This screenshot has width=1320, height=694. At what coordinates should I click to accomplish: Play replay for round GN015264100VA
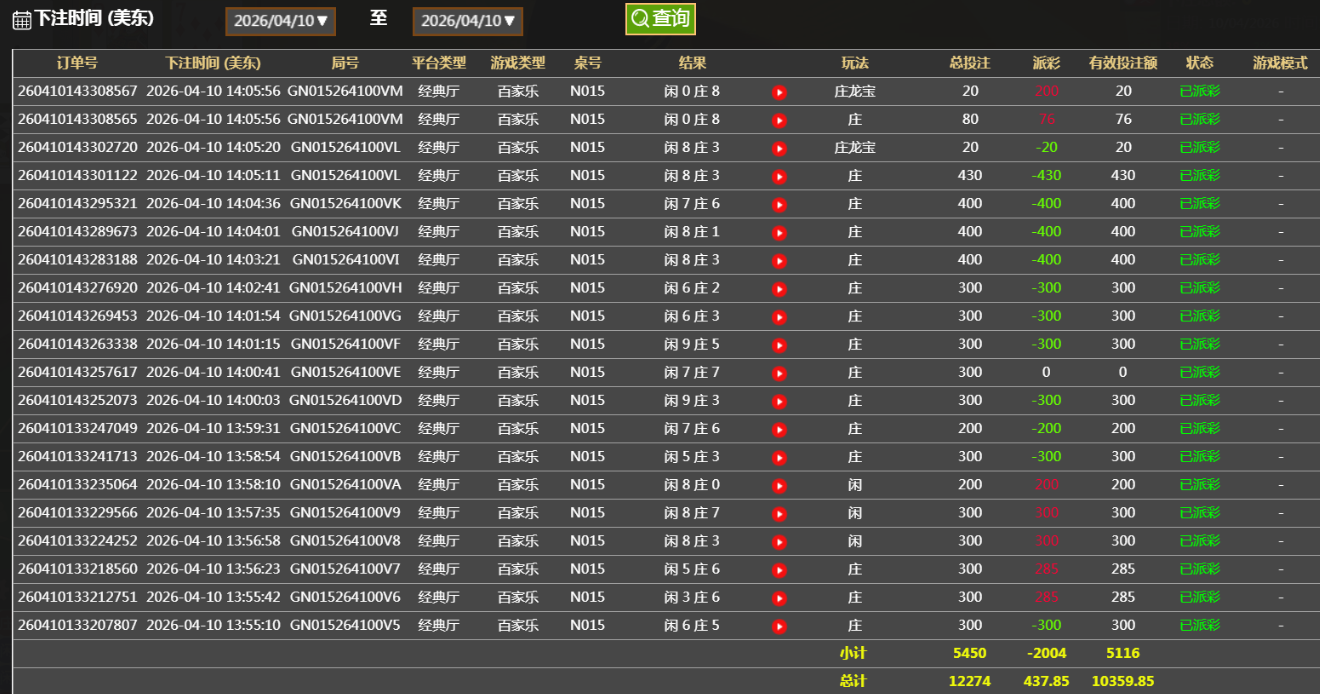[x=779, y=485]
